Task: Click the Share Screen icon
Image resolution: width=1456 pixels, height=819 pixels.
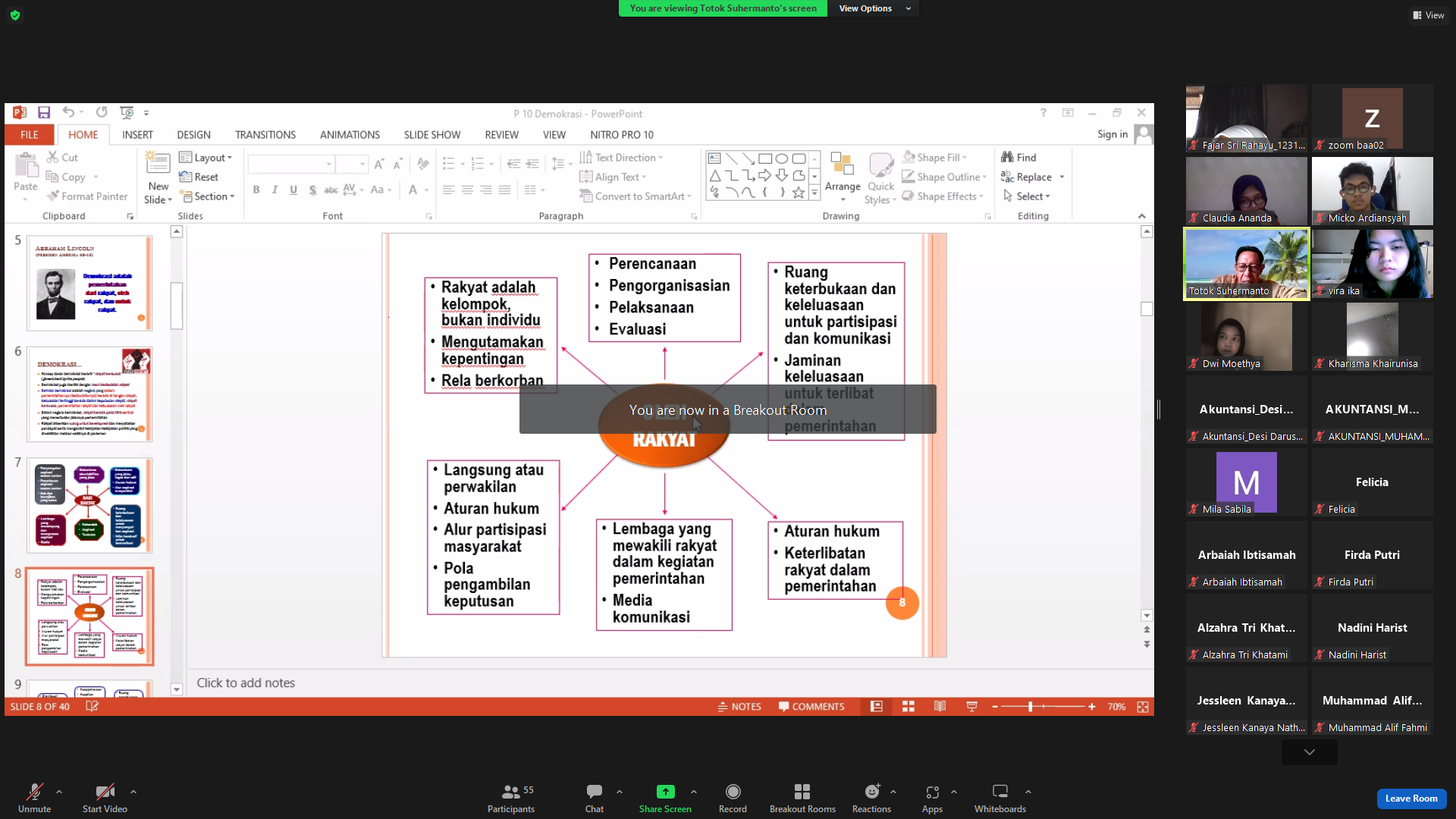Action: pos(665,792)
